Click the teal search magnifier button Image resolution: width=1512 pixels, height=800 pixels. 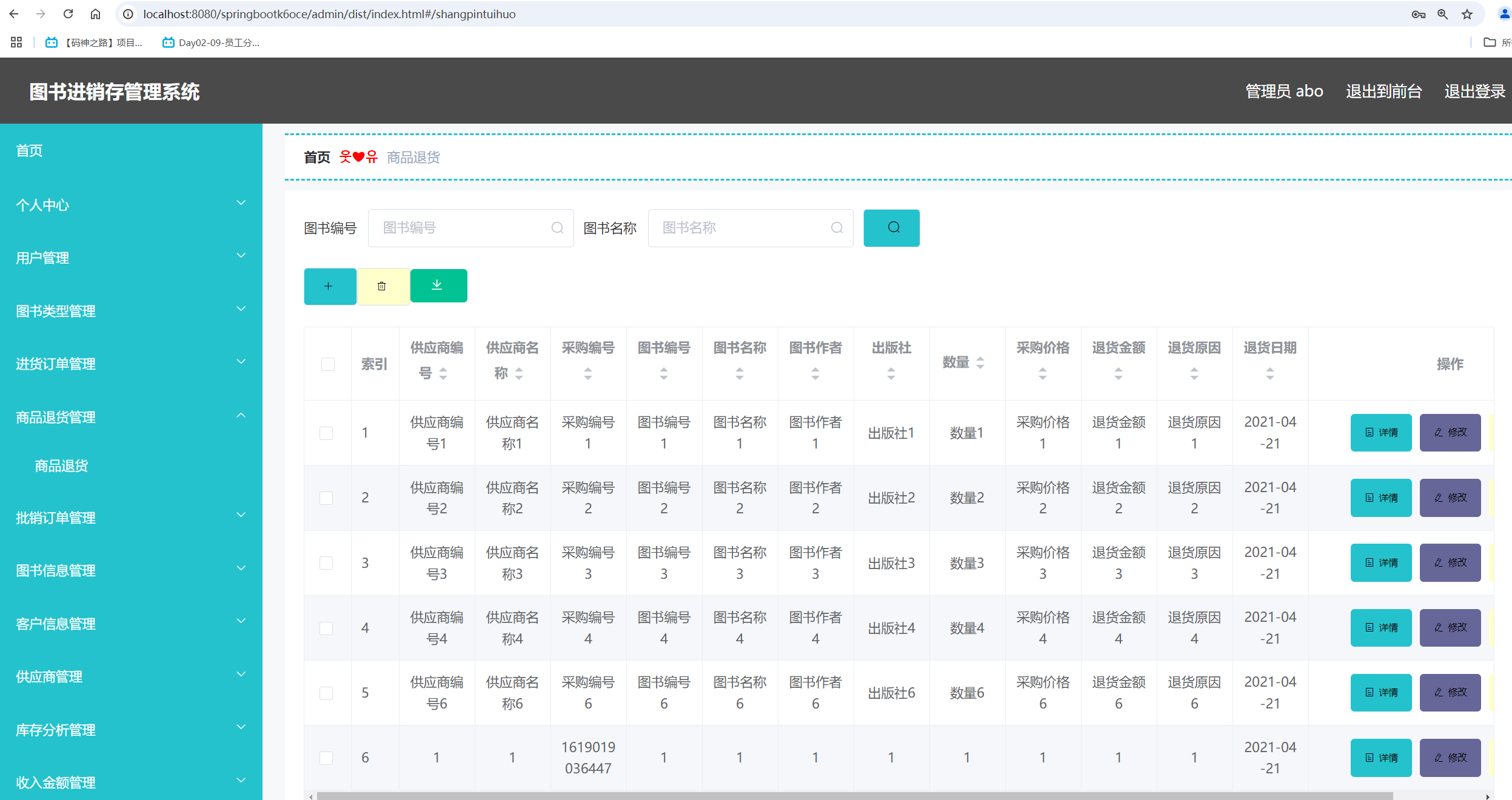(x=891, y=228)
